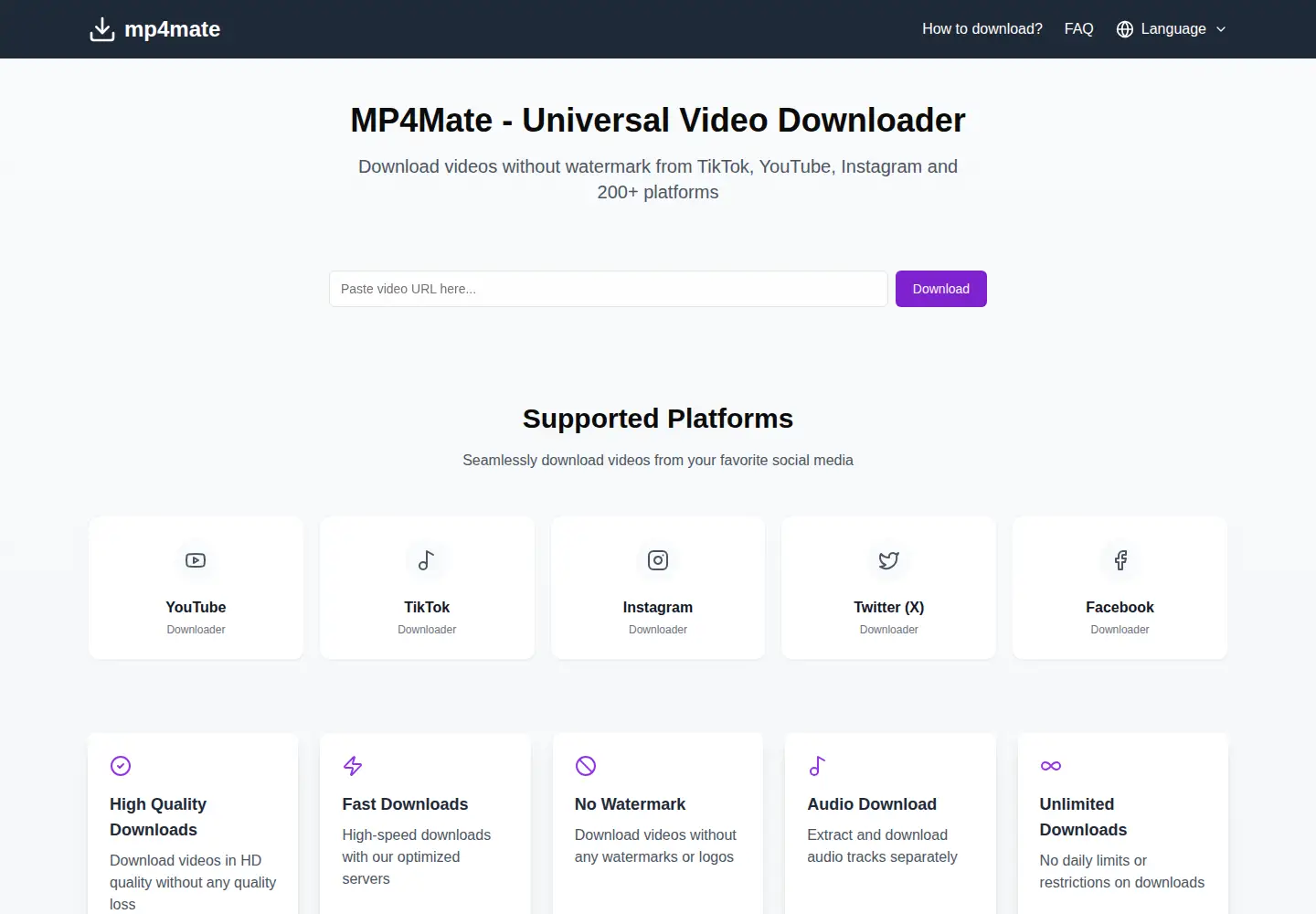Focus the Paste video URL input field
The width and height of the screenshot is (1316, 914).
tap(609, 289)
